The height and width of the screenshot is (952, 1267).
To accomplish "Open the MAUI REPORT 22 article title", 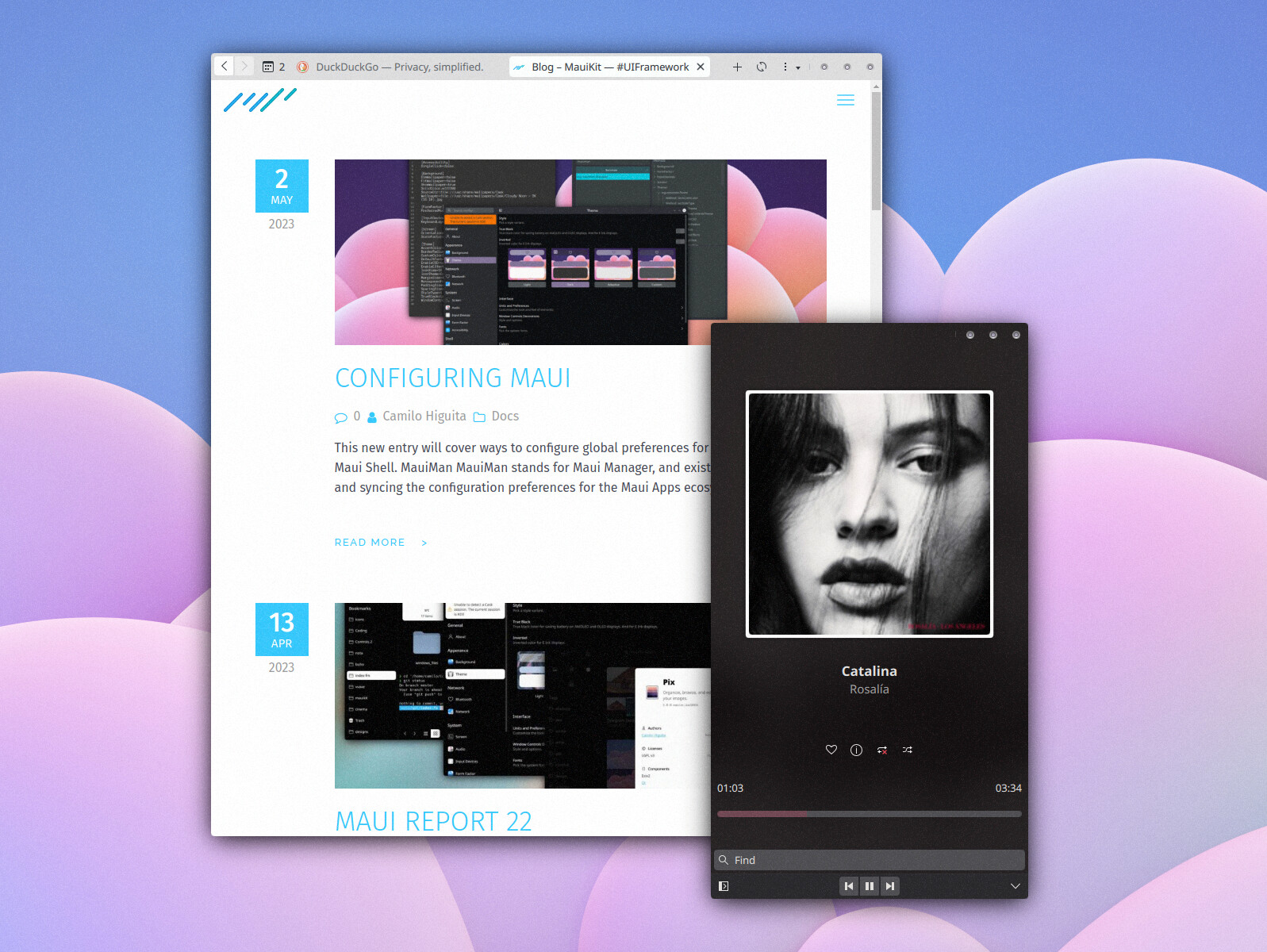I will point(433,821).
